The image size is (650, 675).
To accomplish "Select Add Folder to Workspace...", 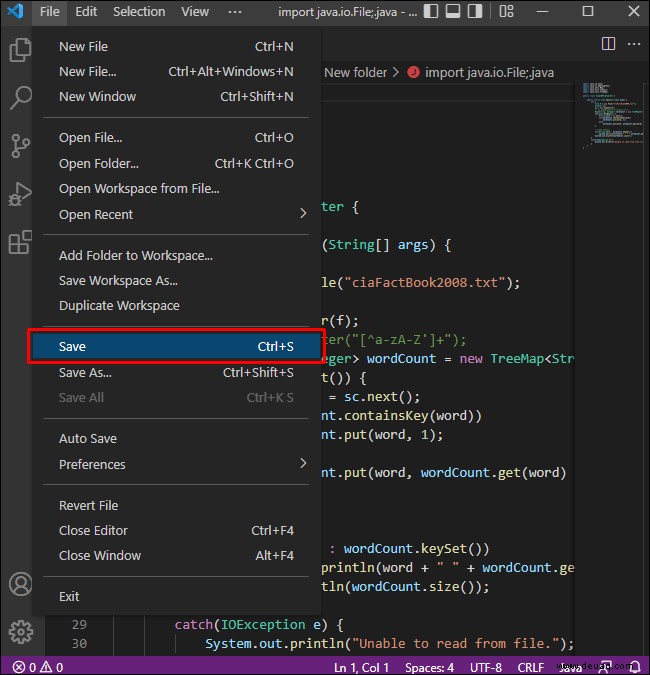I will pos(176,256).
